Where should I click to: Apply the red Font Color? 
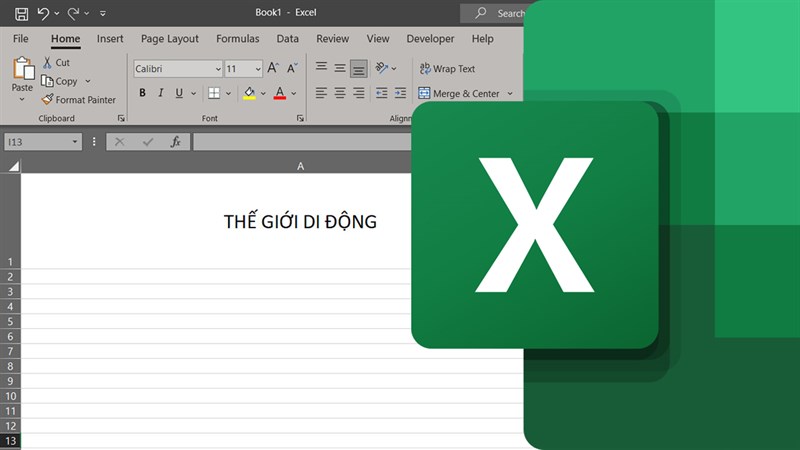tap(280, 93)
